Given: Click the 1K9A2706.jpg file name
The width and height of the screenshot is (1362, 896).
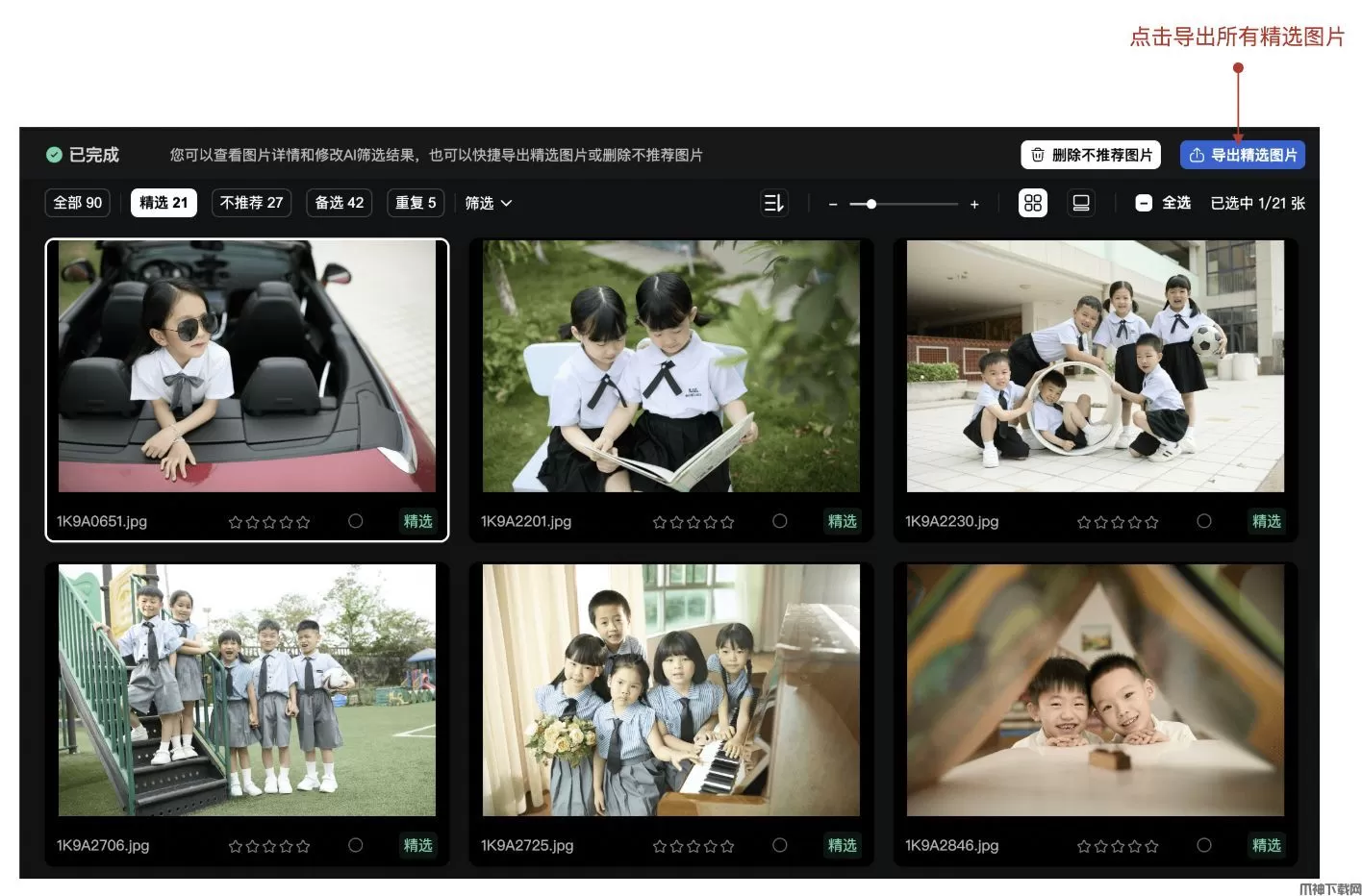Looking at the screenshot, I should tap(103, 845).
